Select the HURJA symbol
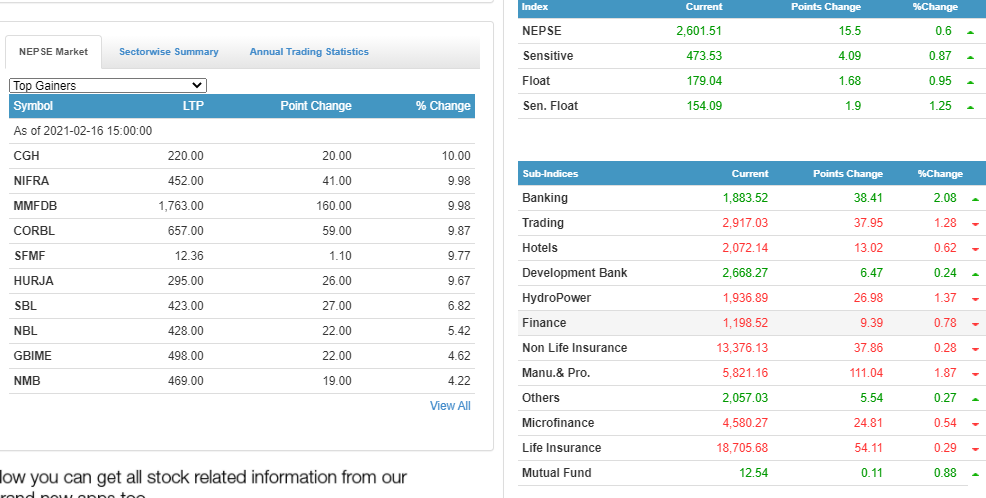 tap(33, 281)
